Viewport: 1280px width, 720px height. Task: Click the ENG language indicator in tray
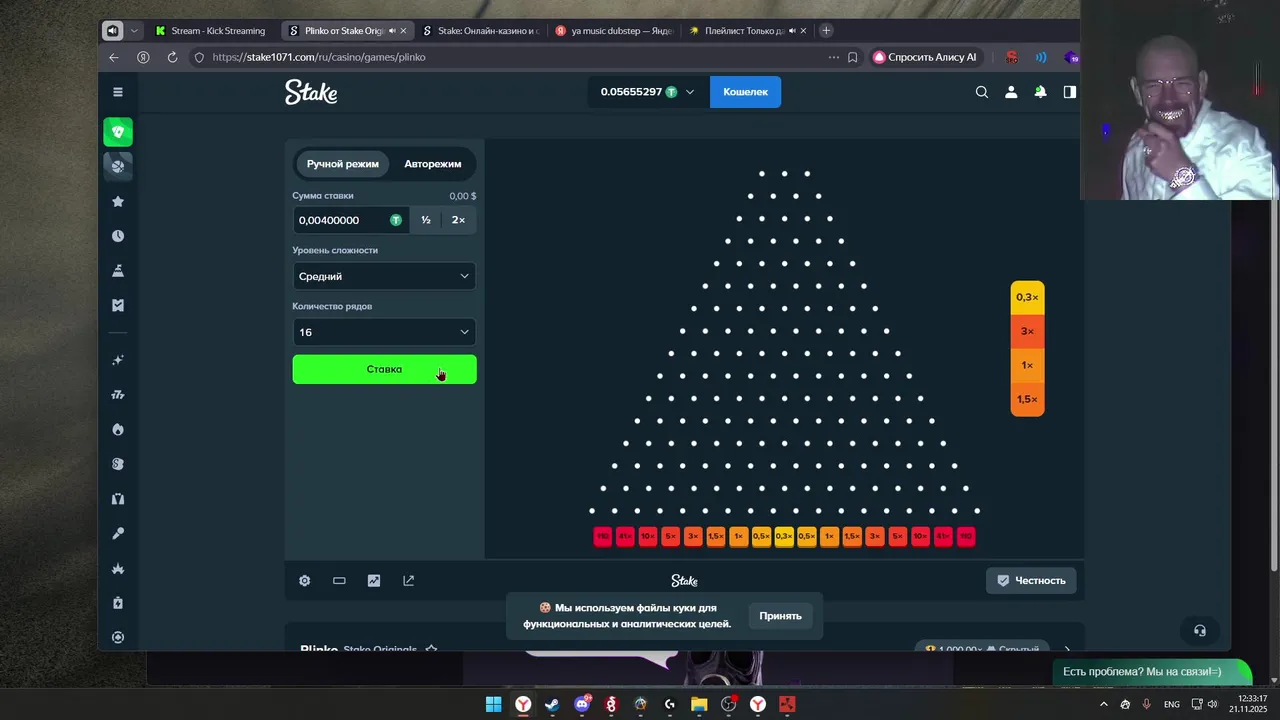click(x=1172, y=704)
